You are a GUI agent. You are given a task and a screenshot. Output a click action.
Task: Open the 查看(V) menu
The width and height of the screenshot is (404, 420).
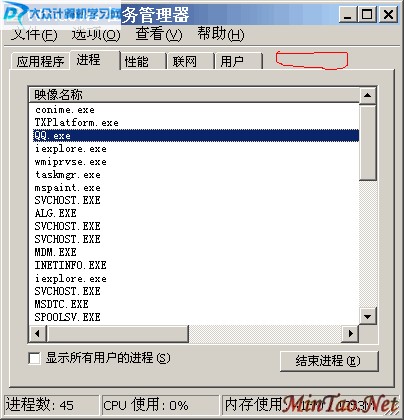coord(159,34)
